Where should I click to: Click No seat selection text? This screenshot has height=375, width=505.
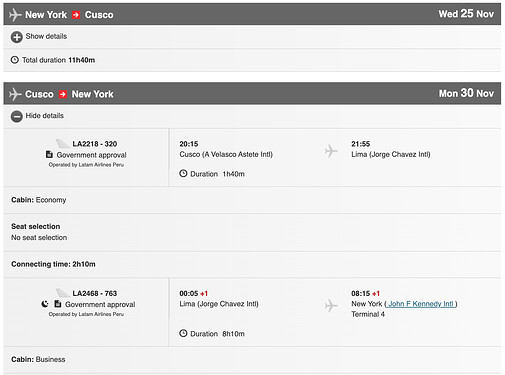click(x=39, y=237)
